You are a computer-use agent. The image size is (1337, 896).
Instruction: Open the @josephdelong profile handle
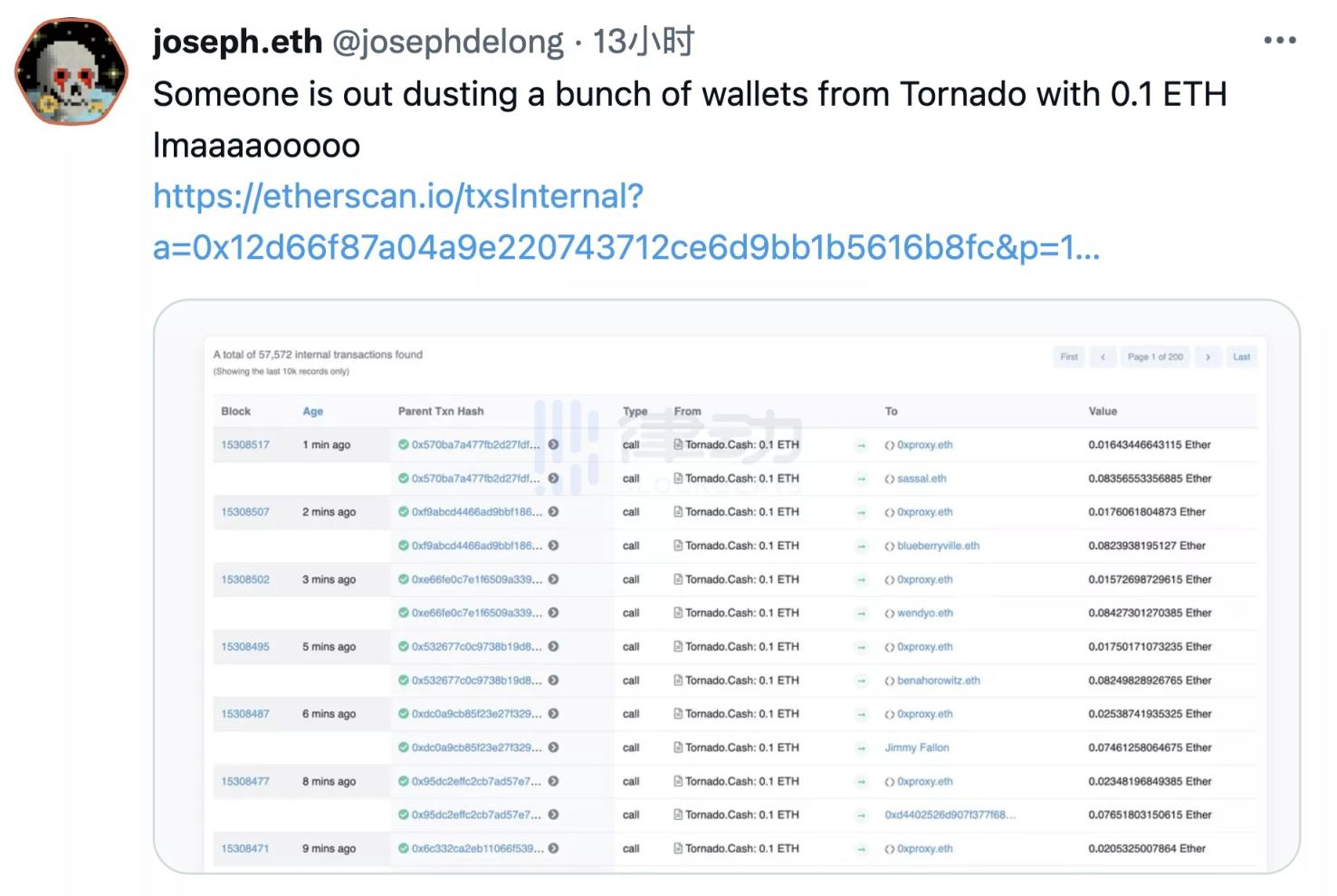tap(448, 42)
